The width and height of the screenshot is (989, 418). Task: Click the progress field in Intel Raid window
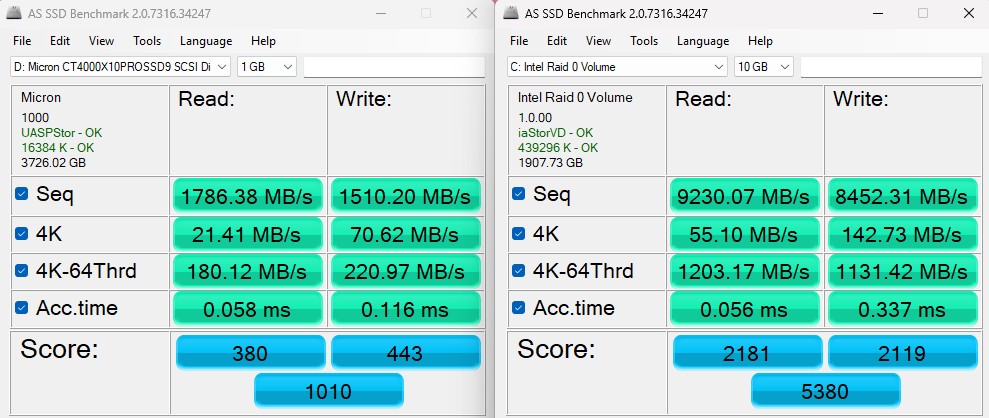tap(891, 67)
